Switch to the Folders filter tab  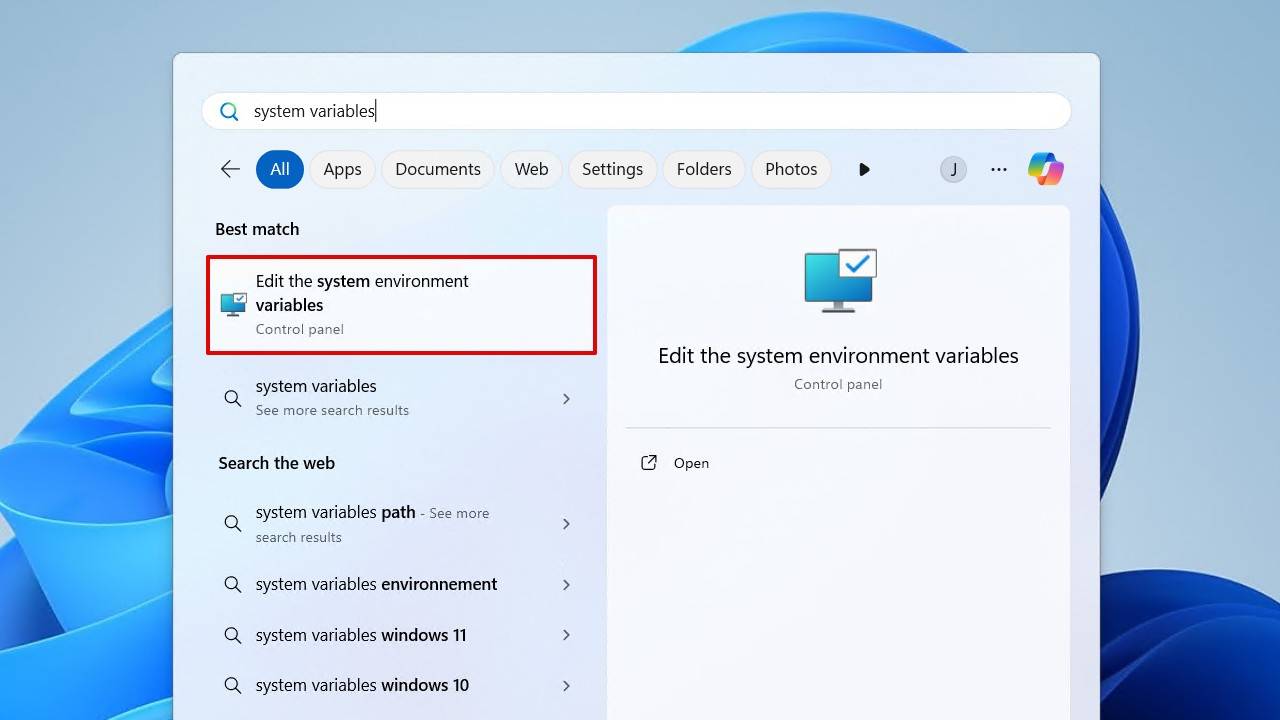coord(704,169)
